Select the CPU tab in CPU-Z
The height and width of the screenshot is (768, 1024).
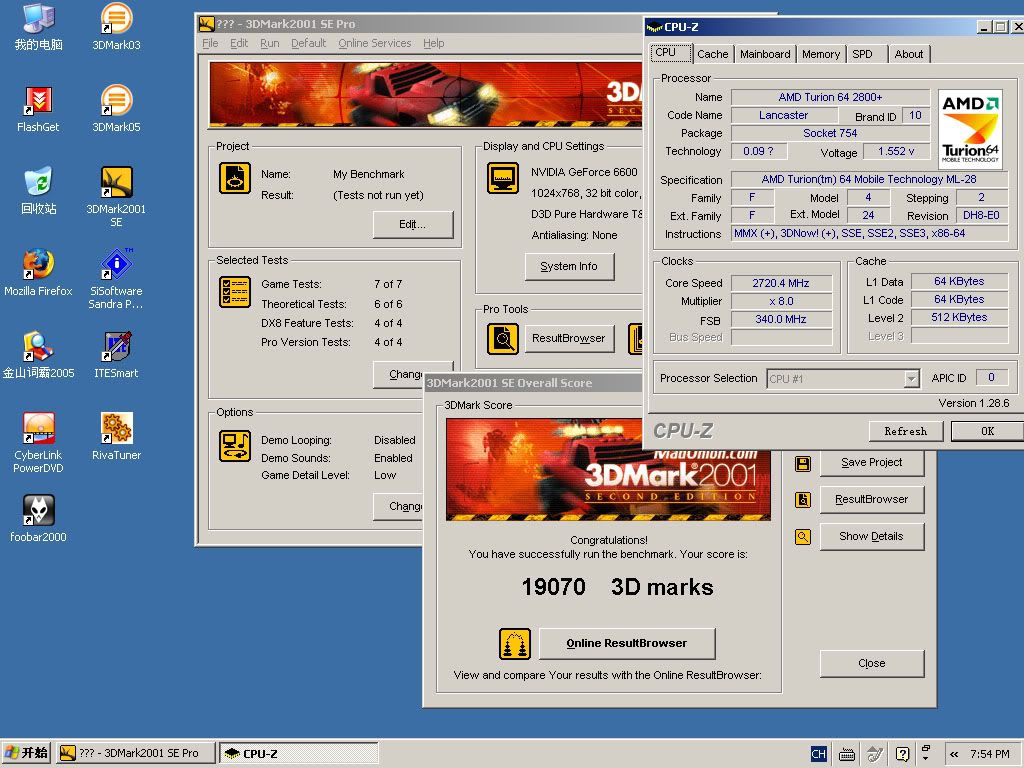click(x=671, y=53)
